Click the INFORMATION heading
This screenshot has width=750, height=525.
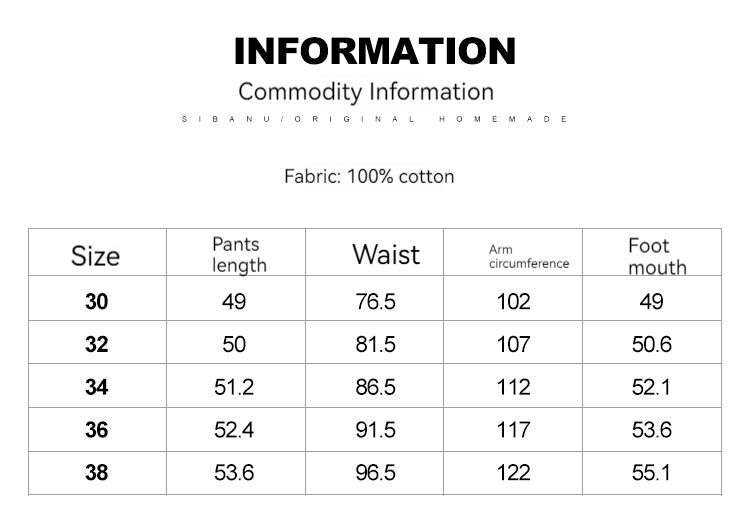pos(375,50)
